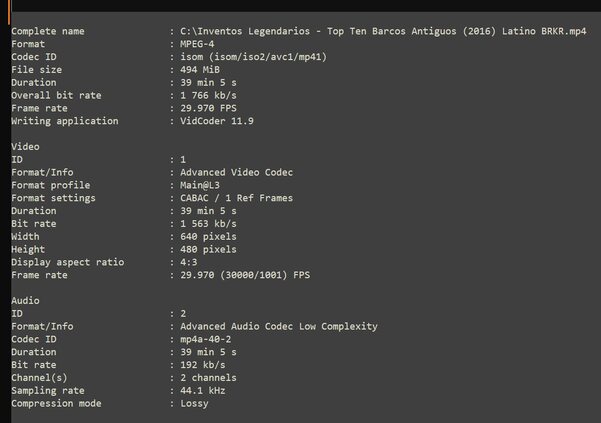
Task: Click the Display aspect ratio 4:3 value
Action: click(189, 262)
